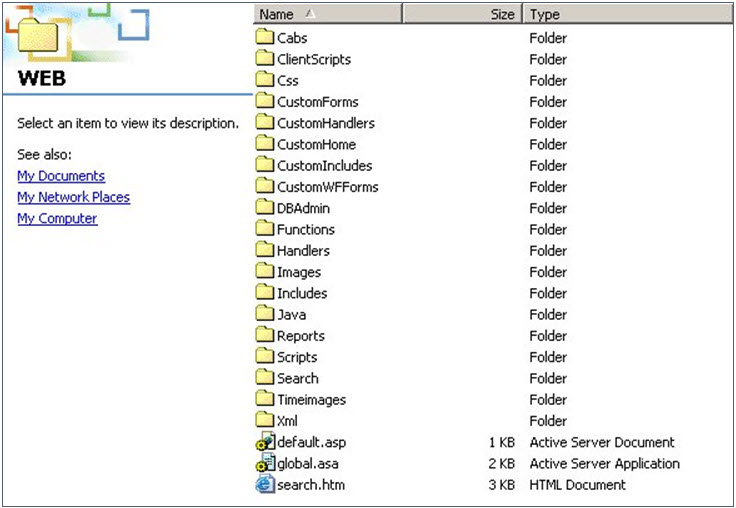Click the Java folder icon
The image size is (736, 508).
(265, 314)
